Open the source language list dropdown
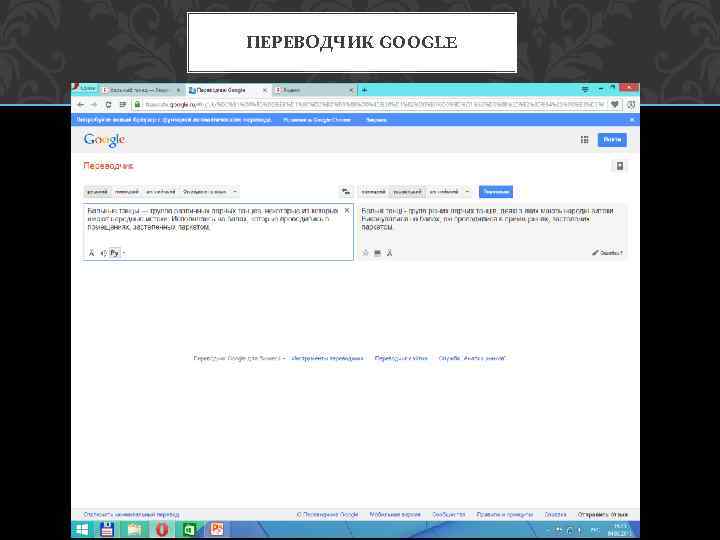 coord(235,191)
